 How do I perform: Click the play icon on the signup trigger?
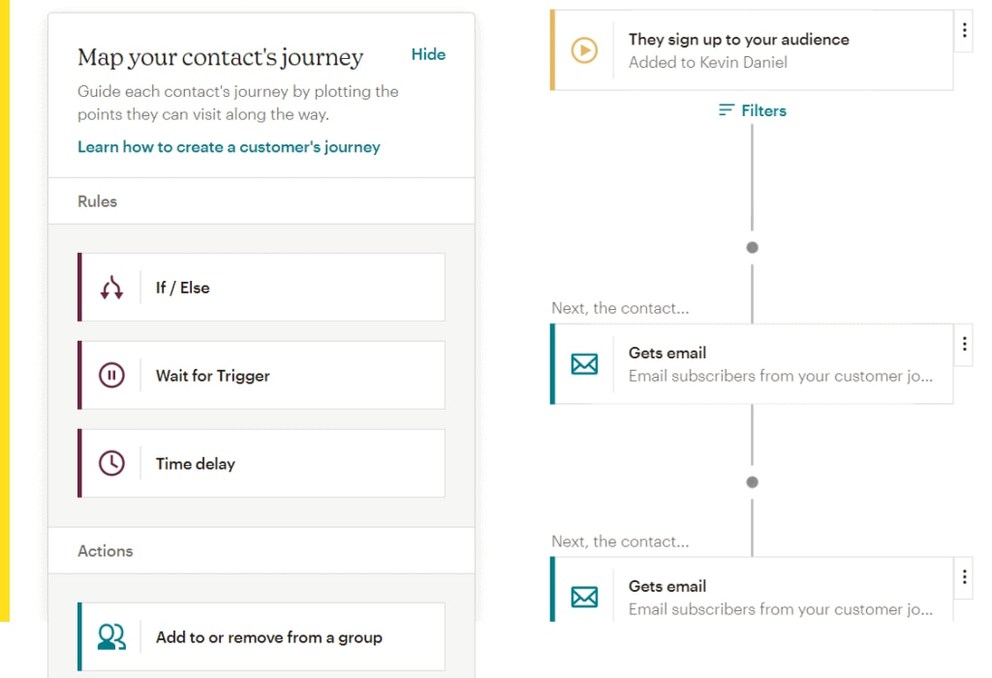point(584,50)
